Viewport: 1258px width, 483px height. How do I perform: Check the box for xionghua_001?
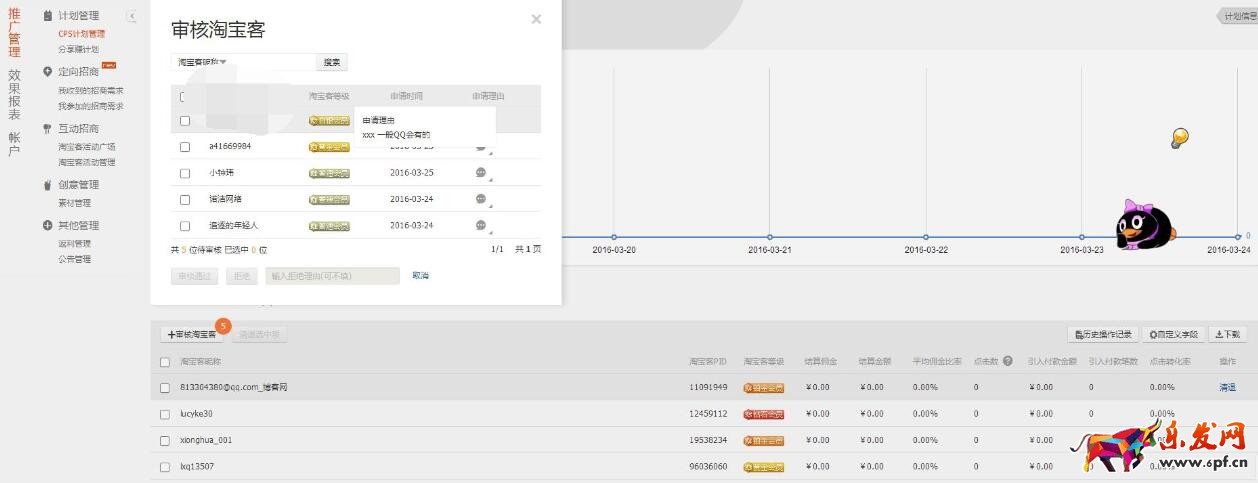(166, 440)
